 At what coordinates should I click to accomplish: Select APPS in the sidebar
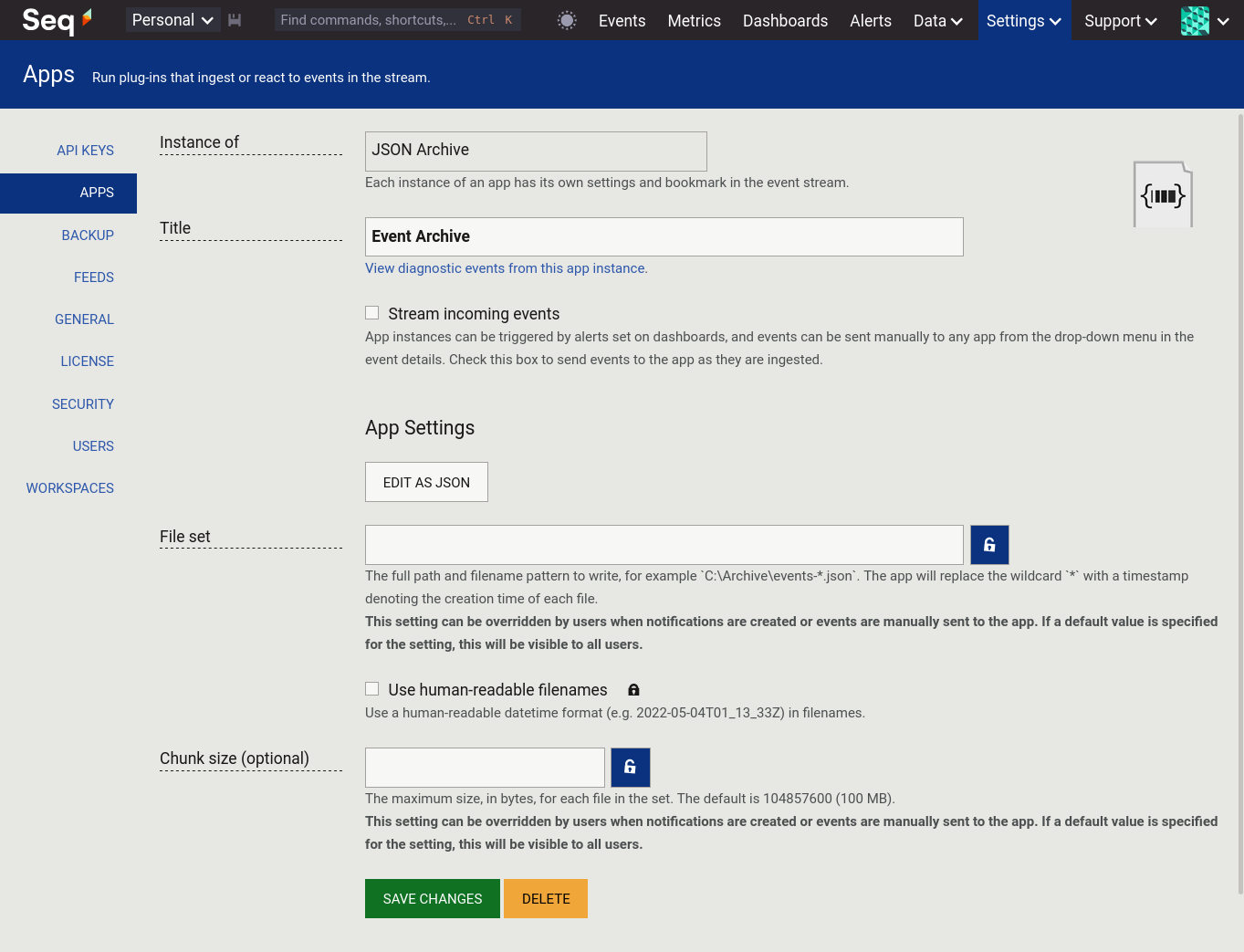[x=68, y=193]
